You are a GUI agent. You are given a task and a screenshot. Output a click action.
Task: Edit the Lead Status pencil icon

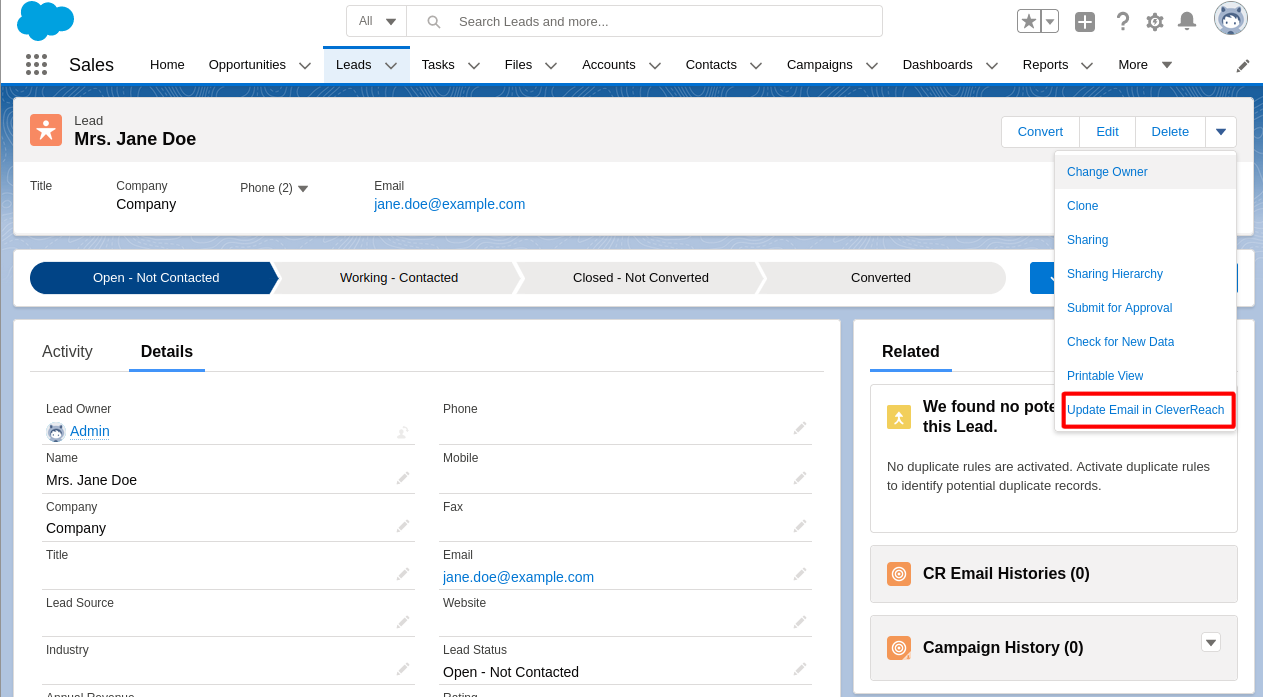pos(800,669)
